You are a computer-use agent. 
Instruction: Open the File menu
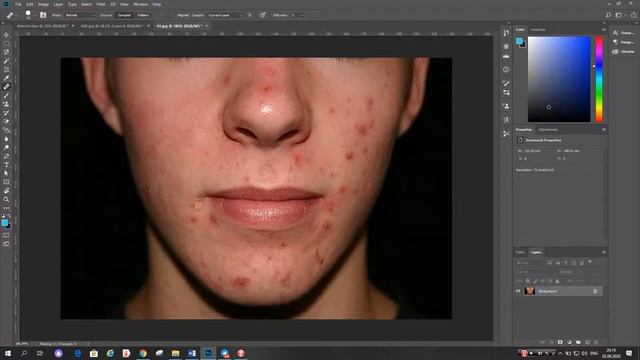(18, 4)
